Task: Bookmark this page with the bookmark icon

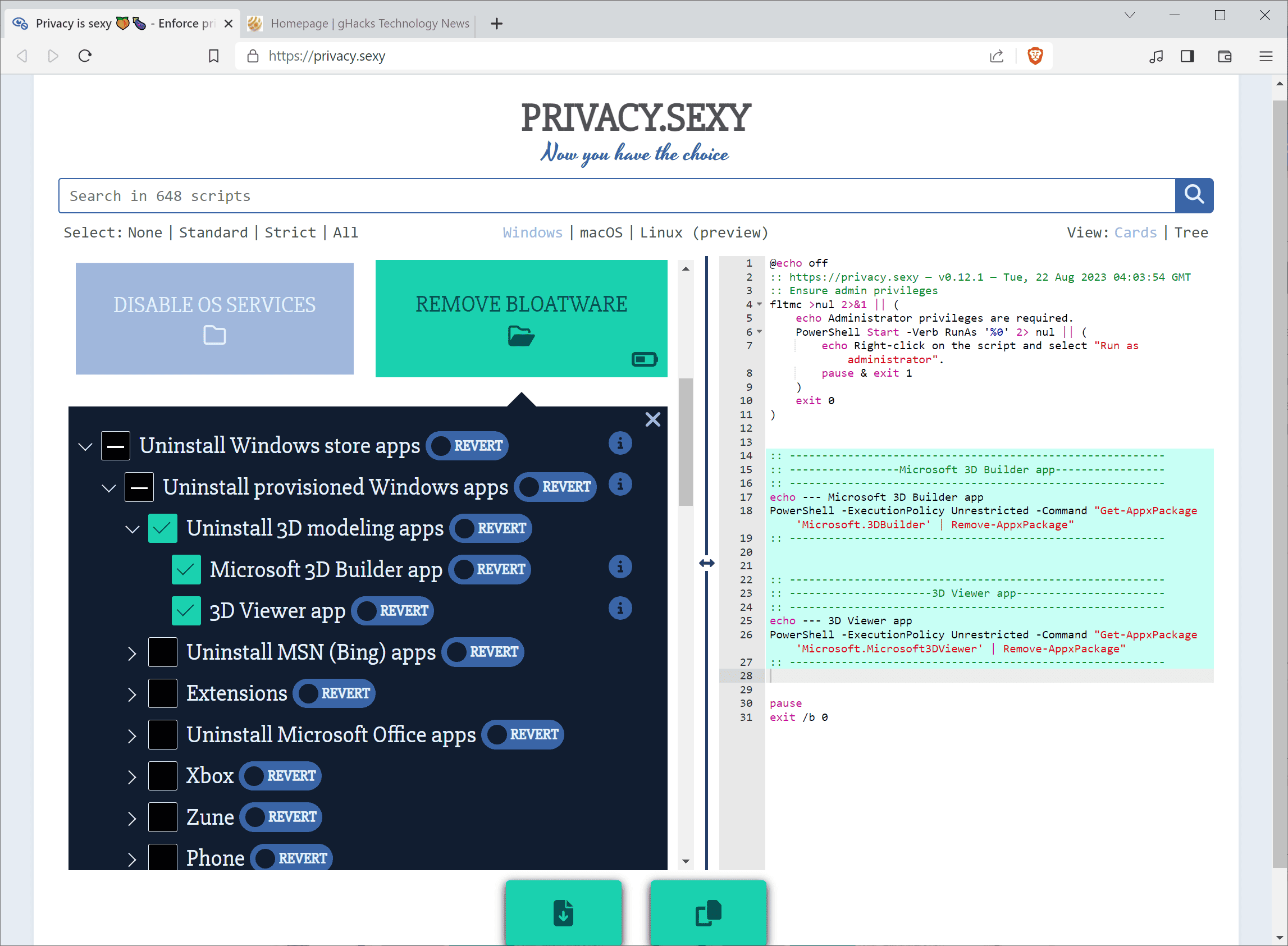Action: 213,56
